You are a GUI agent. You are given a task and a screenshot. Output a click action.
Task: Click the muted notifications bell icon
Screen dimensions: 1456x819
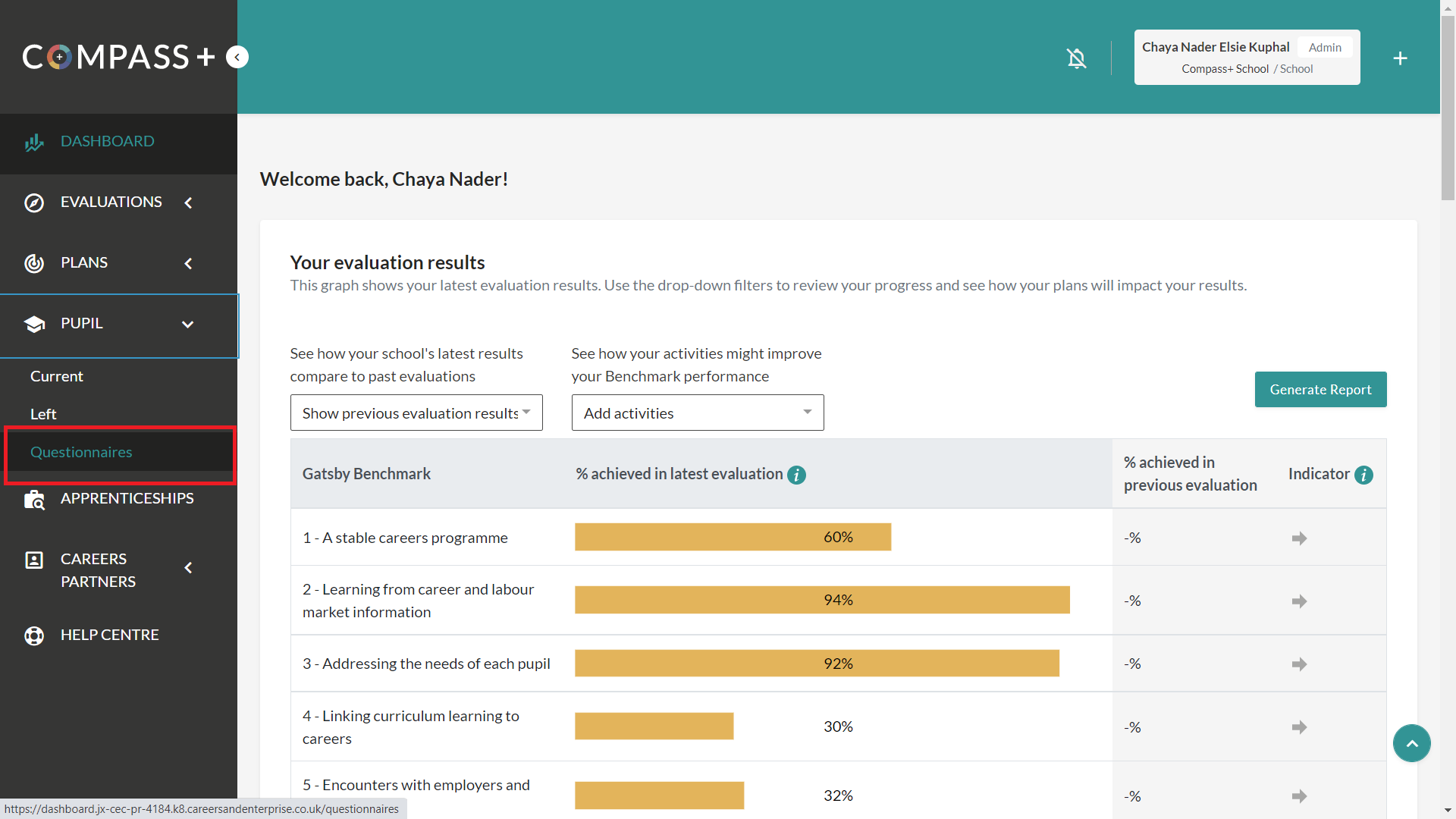[1076, 58]
